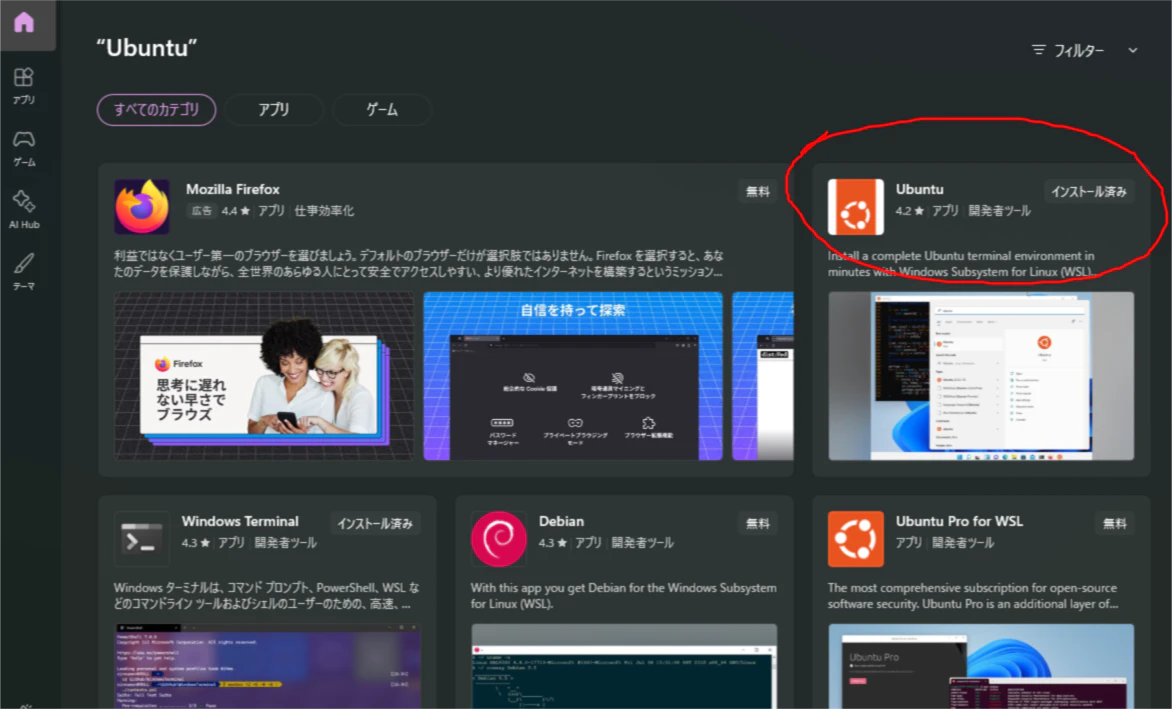Click the Windows Terminal description text

[x=266, y=595]
